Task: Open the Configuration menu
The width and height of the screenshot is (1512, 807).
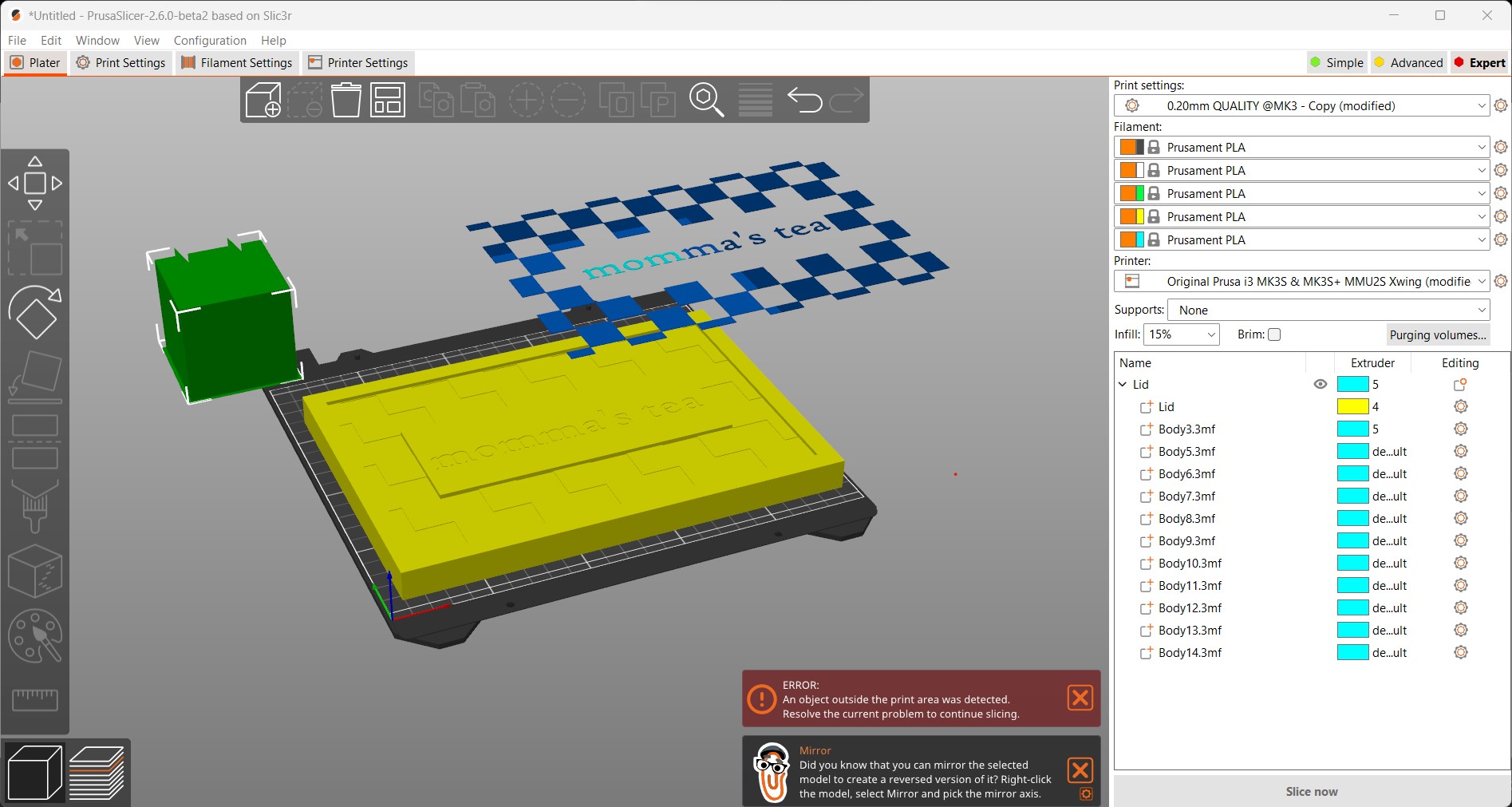Action: point(209,40)
